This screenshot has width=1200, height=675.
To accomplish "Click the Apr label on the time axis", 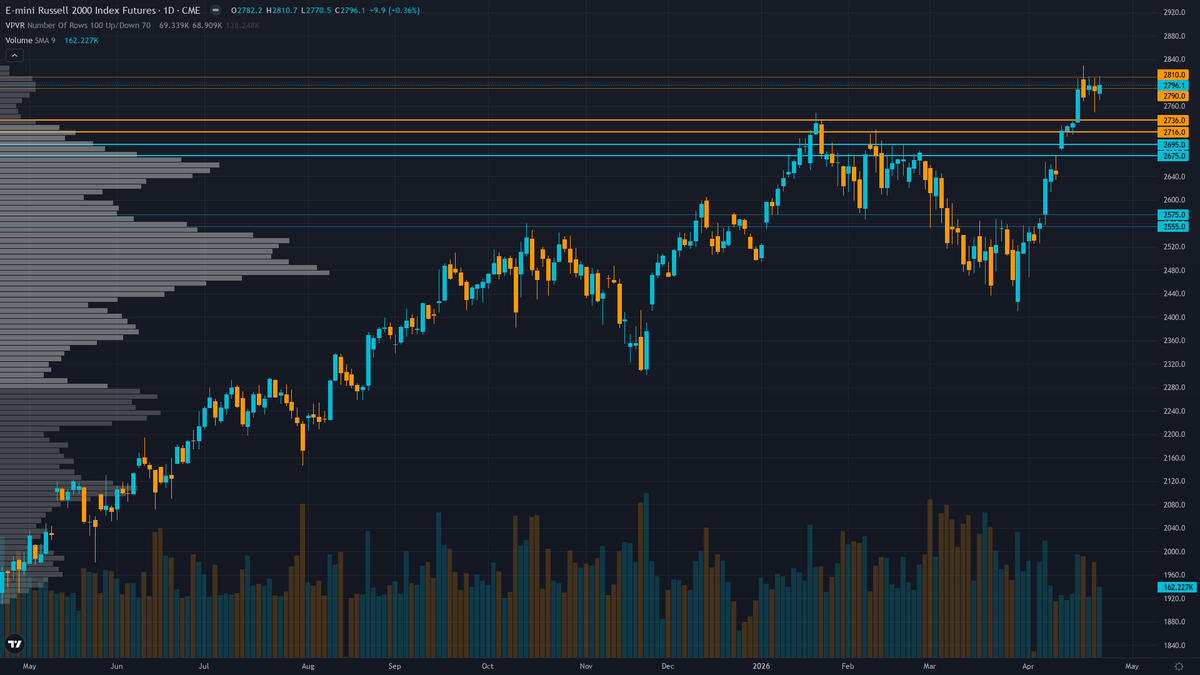I will [x=1029, y=665].
